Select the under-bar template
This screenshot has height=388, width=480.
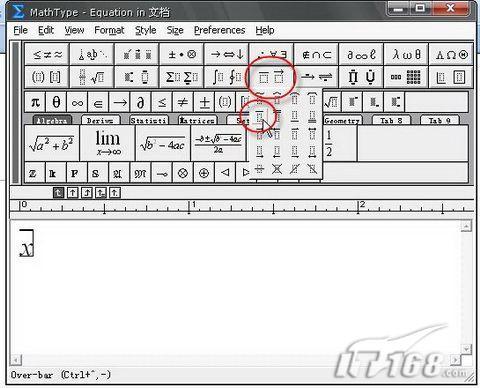(x=295, y=116)
